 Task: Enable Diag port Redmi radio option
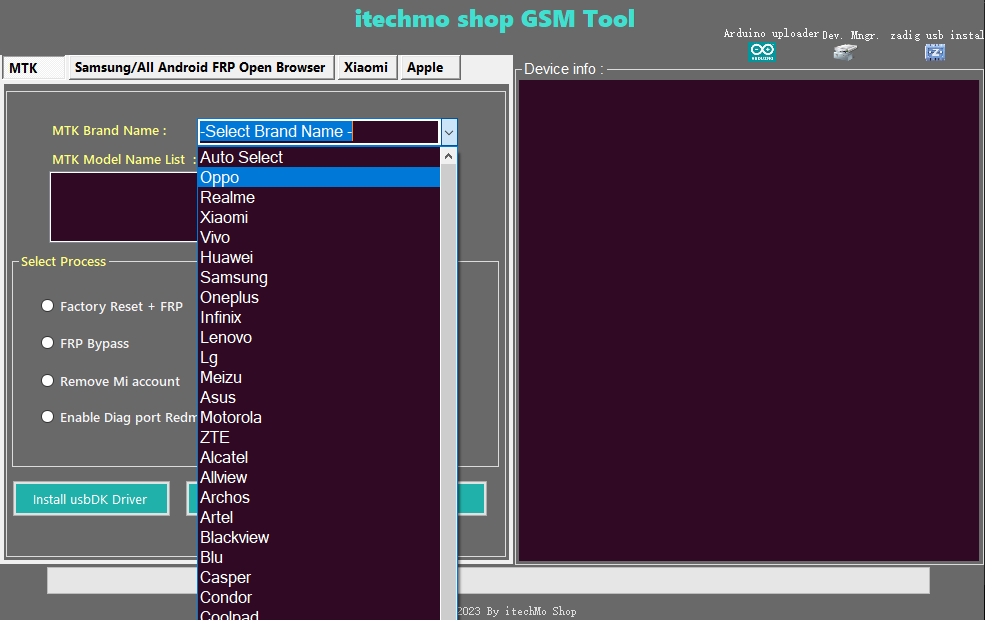[x=47, y=417]
